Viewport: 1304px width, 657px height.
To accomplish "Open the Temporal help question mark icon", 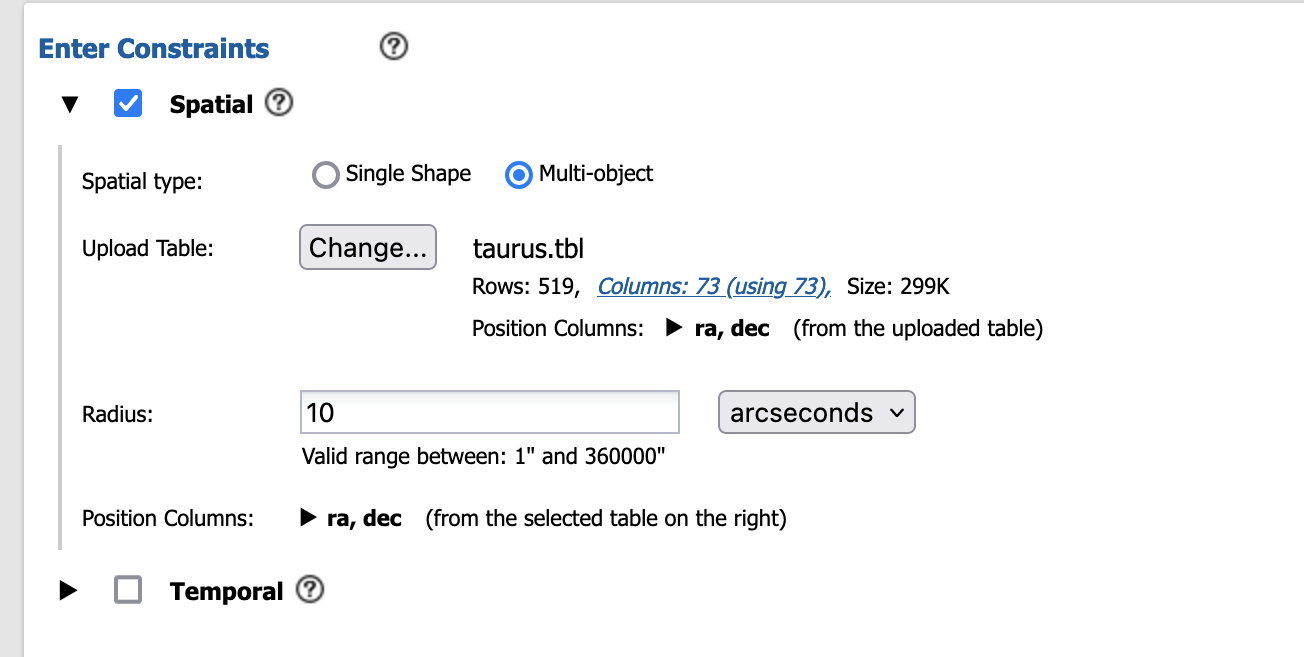I will click(x=310, y=590).
